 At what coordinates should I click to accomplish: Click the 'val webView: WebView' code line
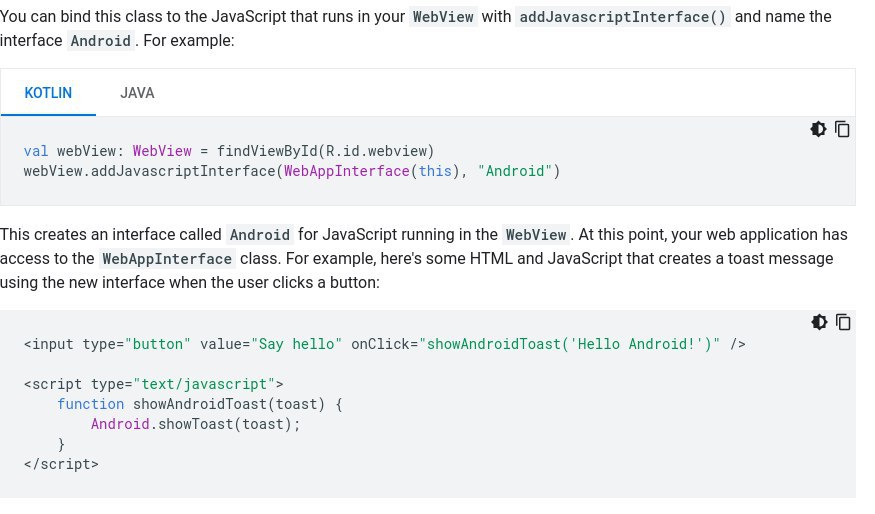click(229, 151)
